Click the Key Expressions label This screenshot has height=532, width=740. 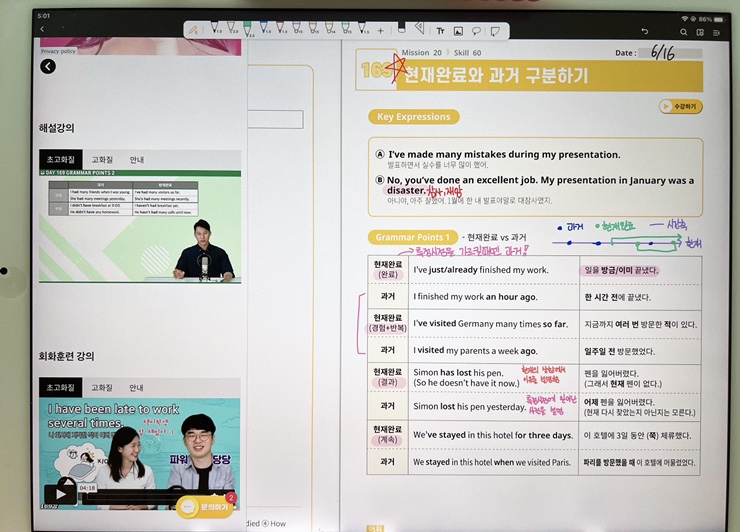coord(413,117)
